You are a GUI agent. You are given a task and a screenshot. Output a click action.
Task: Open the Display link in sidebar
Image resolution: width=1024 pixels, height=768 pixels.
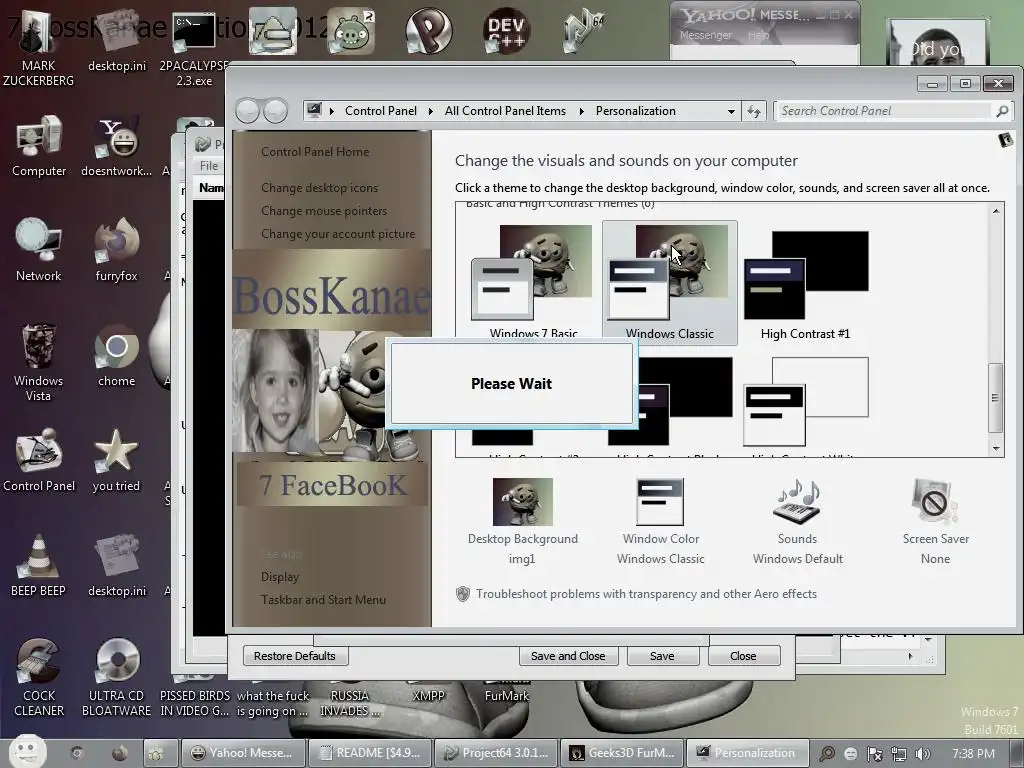(x=280, y=577)
